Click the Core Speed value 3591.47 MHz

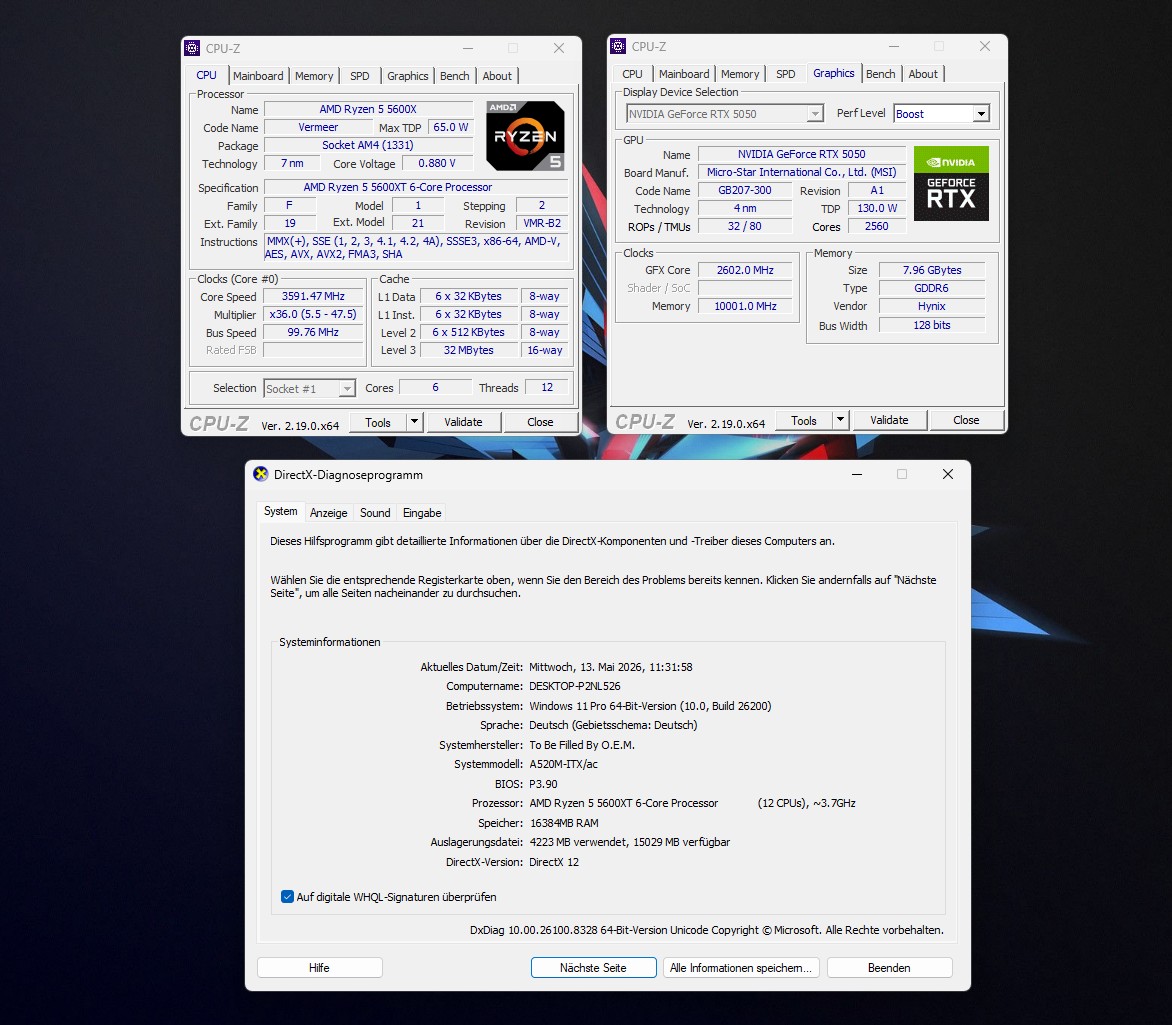tap(312, 296)
